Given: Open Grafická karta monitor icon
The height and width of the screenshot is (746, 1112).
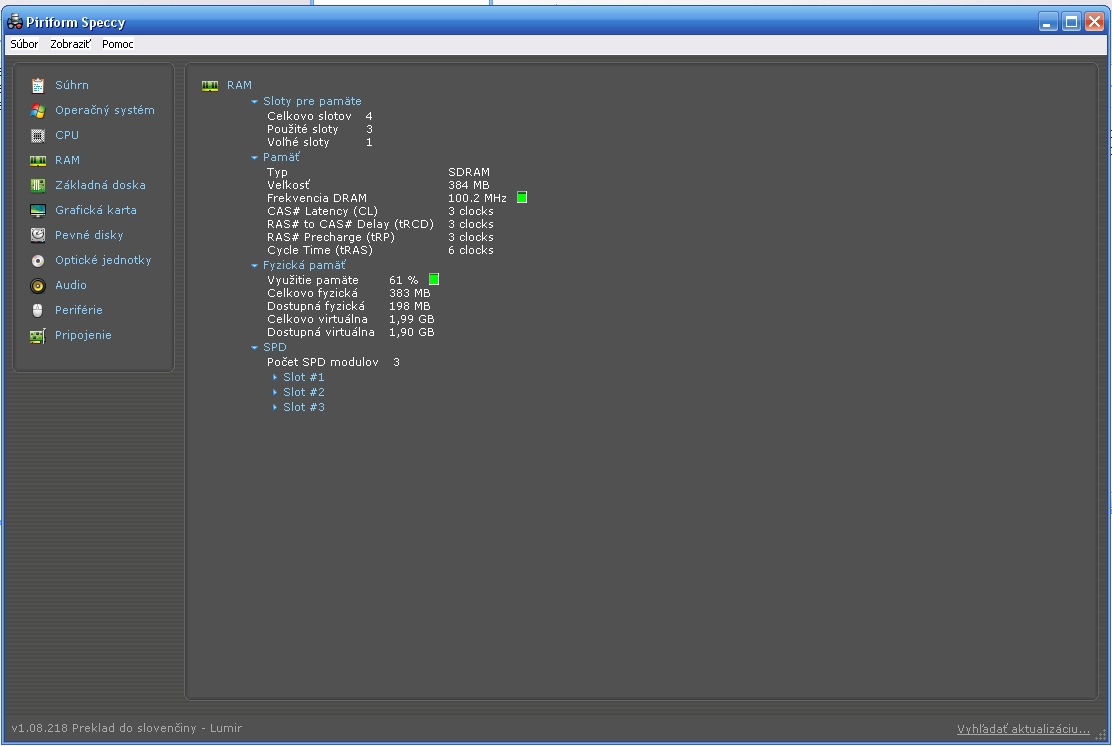Looking at the screenshot, I should [38, 210].
